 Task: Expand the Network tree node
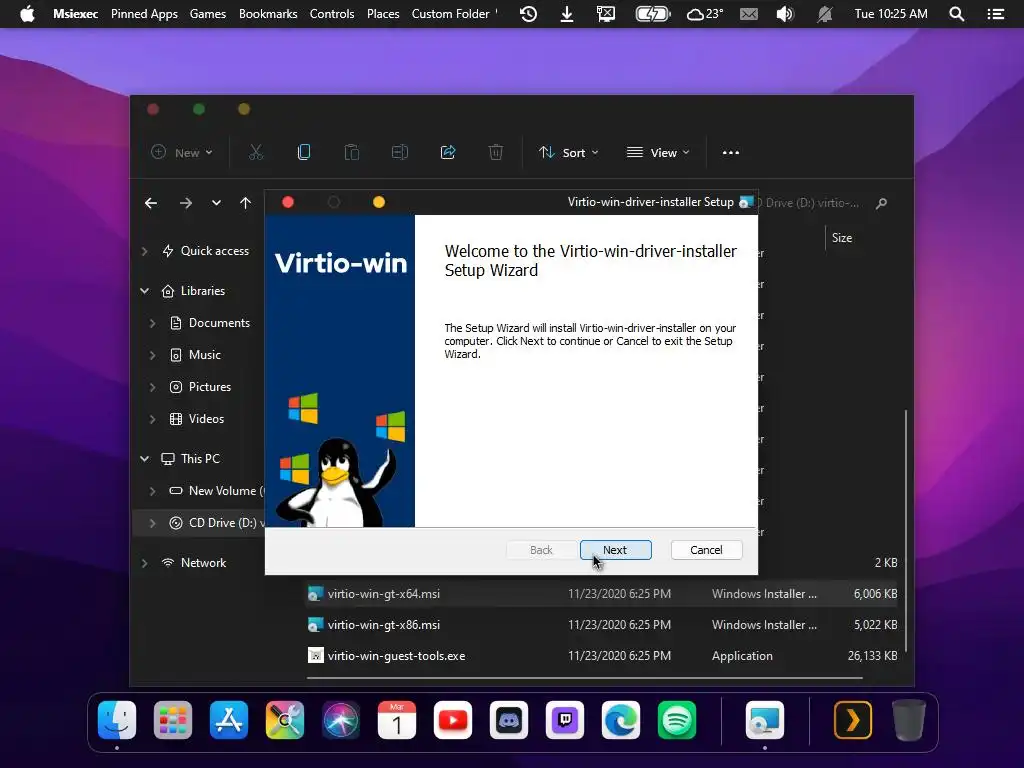[x=145, y=563]
